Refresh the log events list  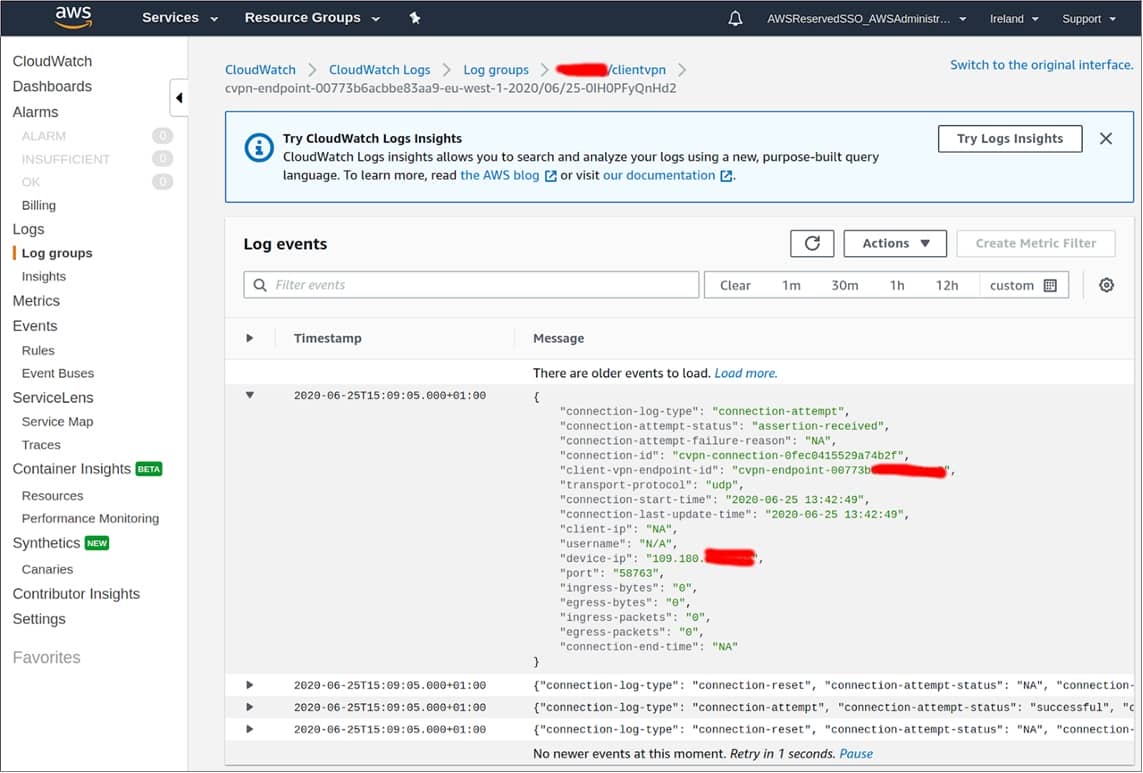(x=812, y=244)
